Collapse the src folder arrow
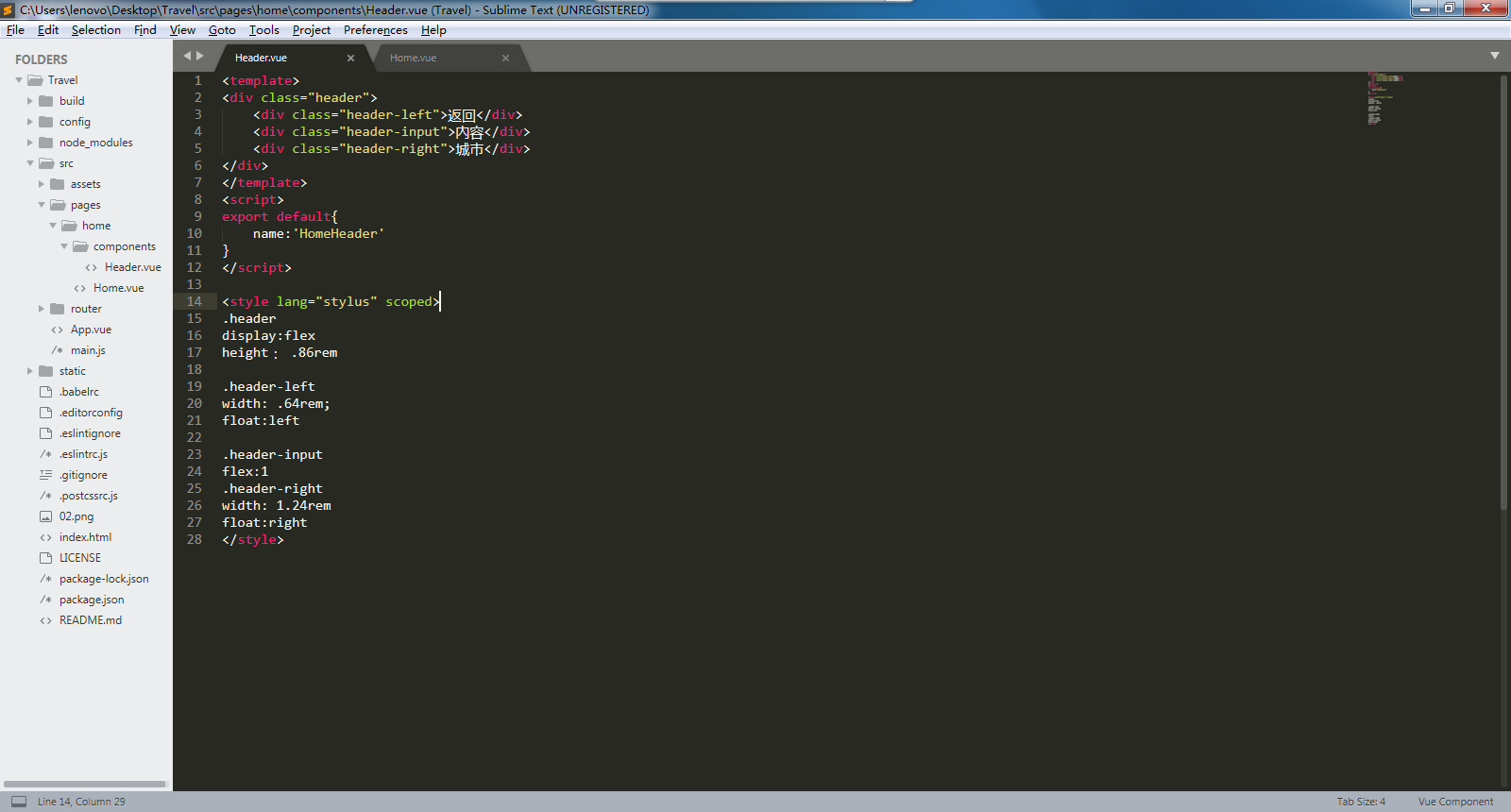The width and height of the screenshot is (1511, 812). (x=30, y=163)
